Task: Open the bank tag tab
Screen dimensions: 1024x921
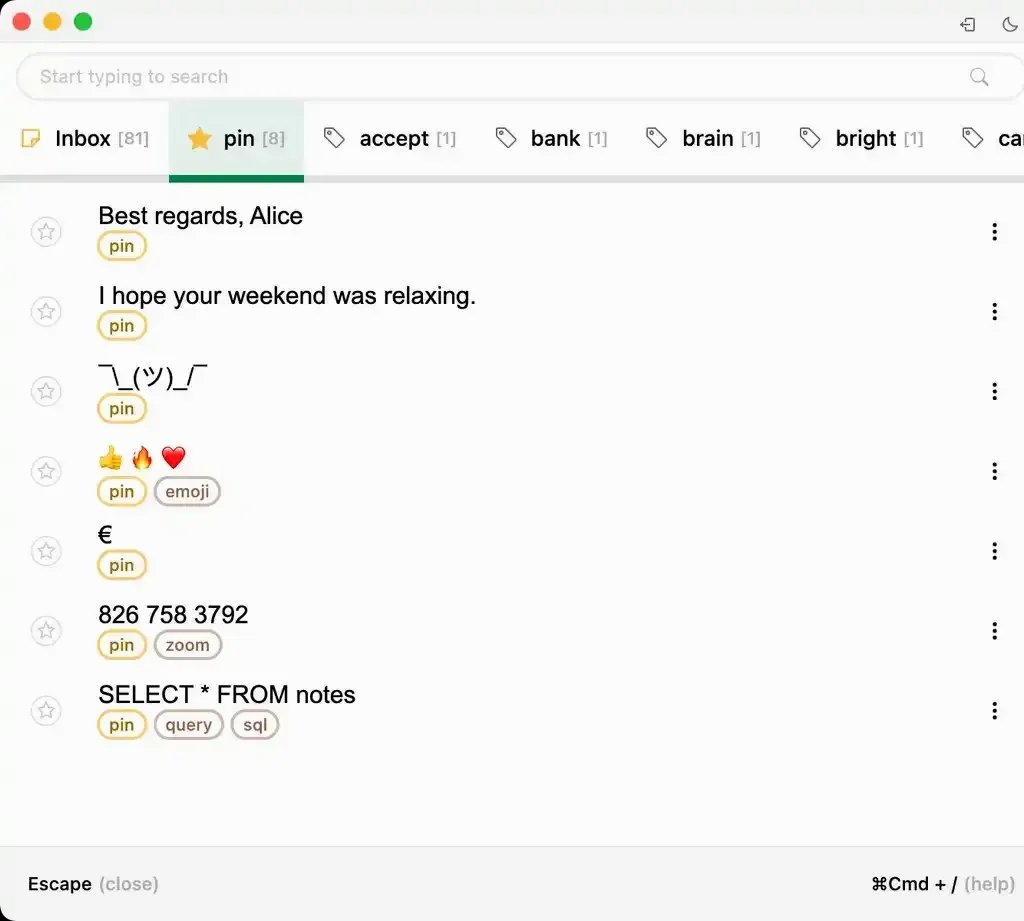Action: [552, 139]
